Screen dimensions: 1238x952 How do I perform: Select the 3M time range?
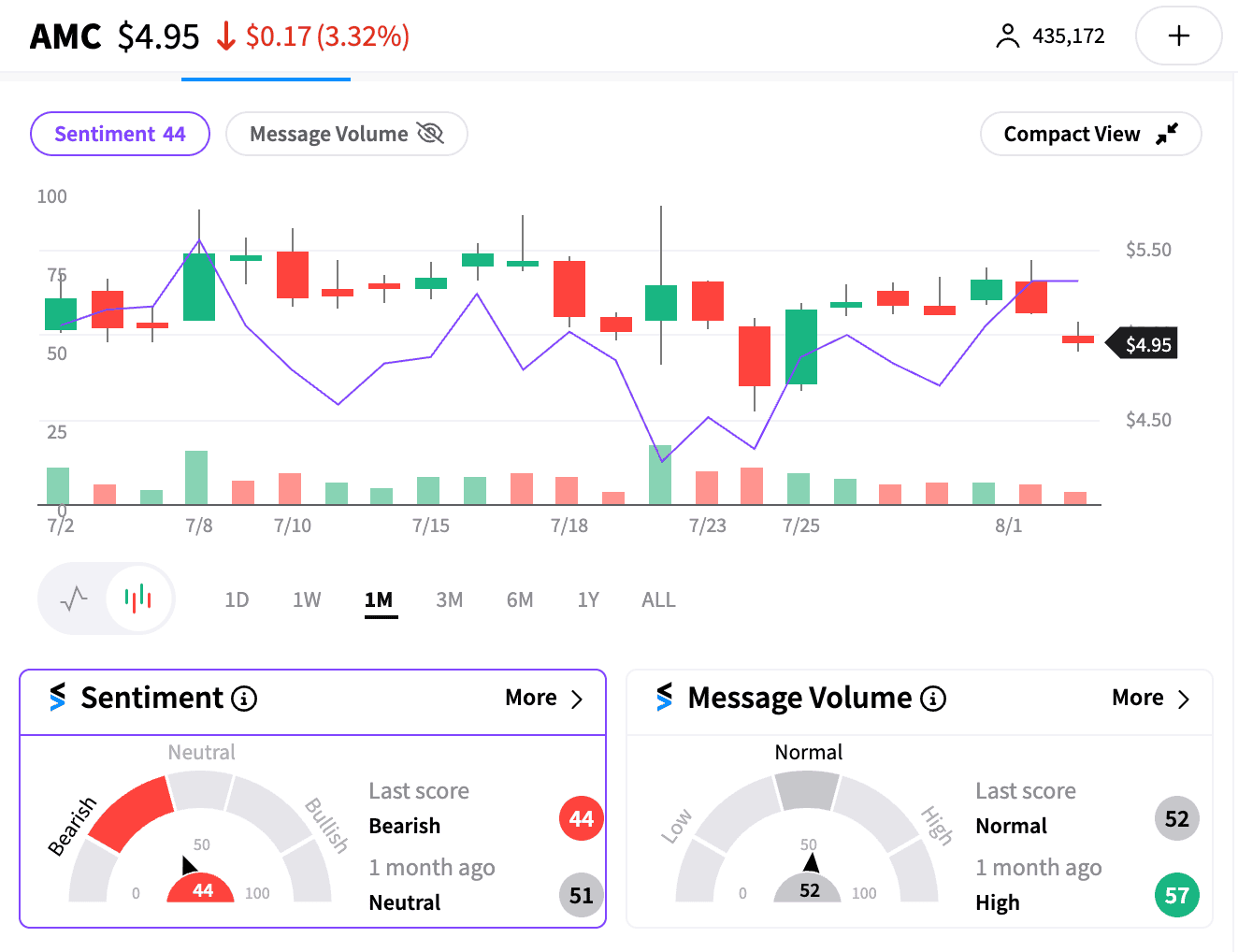click(450, 599)
